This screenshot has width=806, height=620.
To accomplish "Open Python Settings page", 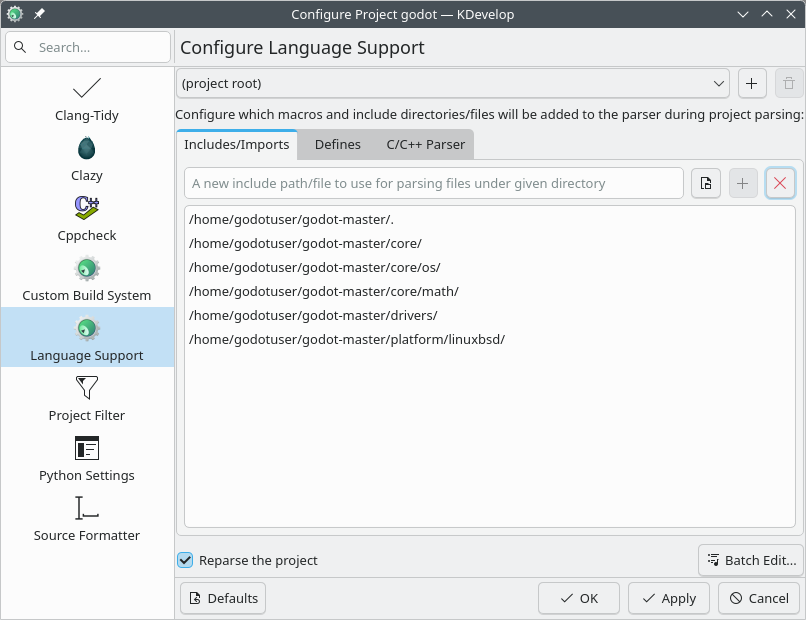I will (87, 458).
